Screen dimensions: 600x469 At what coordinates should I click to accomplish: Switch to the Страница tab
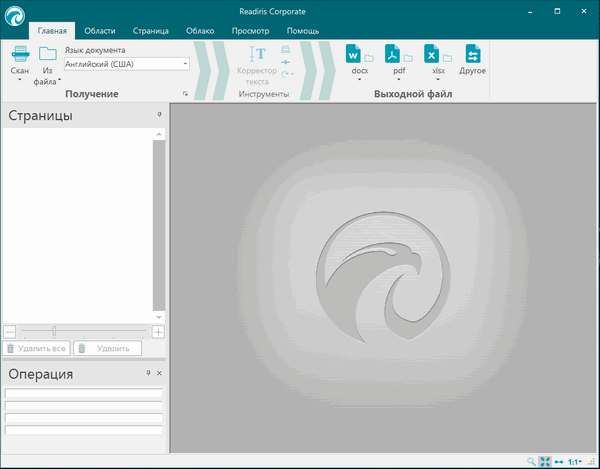[x=151, y=31]
